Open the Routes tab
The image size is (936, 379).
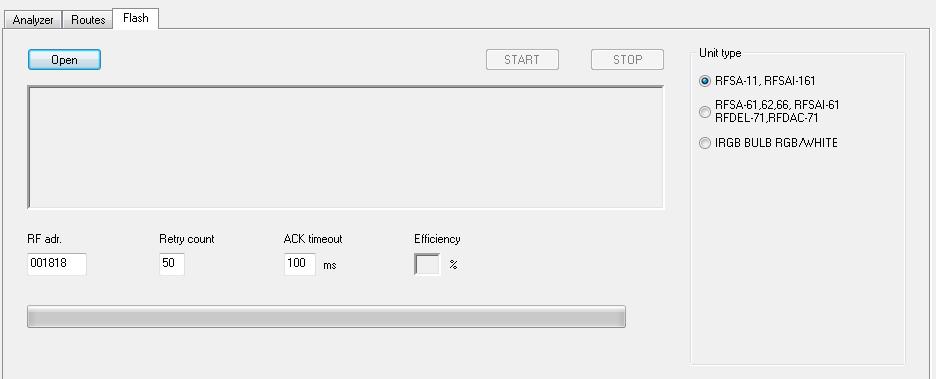pos(88,20)
